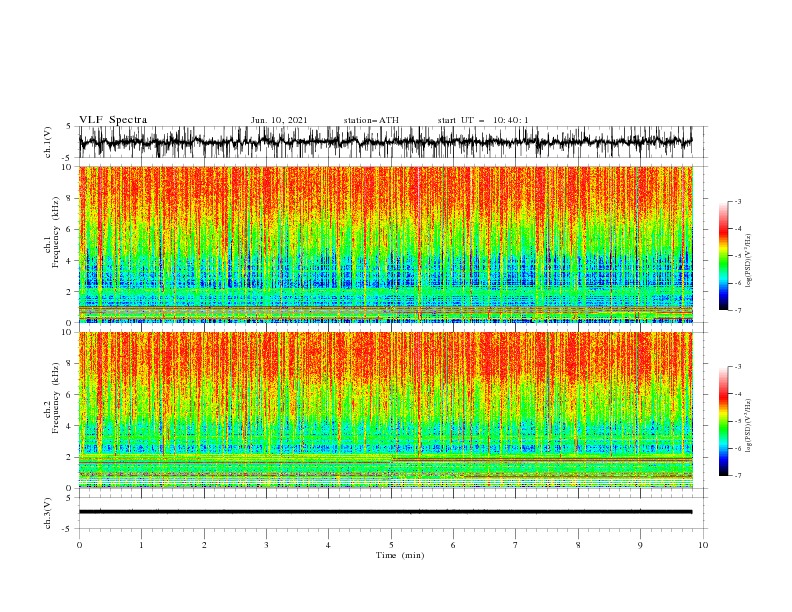Click time axis tick label '7'

point(515,545)
